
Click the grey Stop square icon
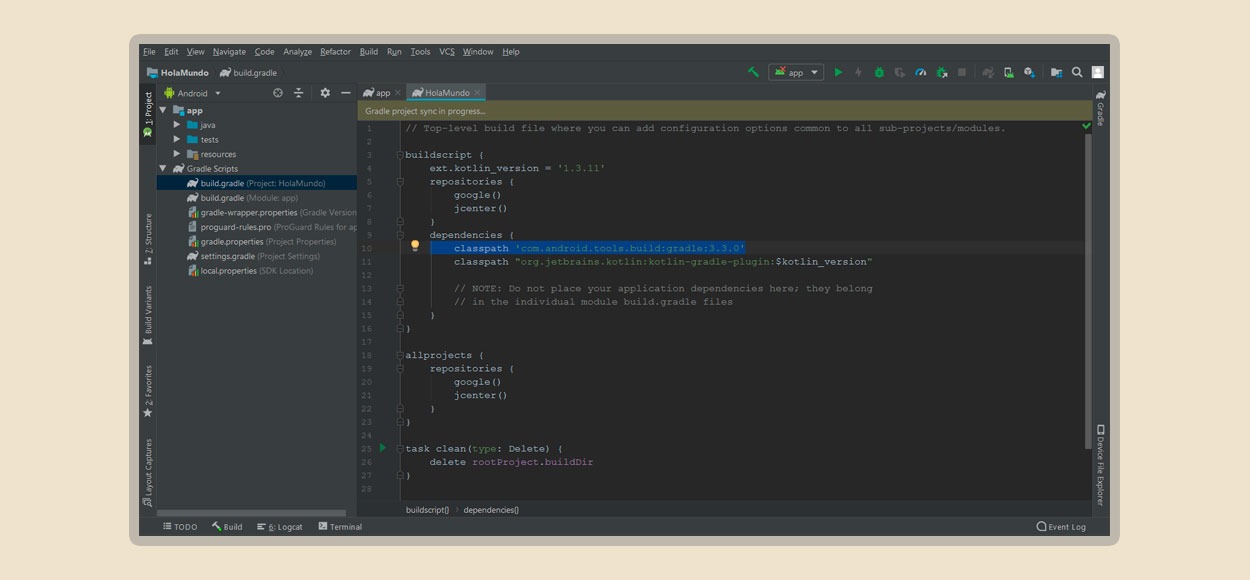(x=962, y=72)
